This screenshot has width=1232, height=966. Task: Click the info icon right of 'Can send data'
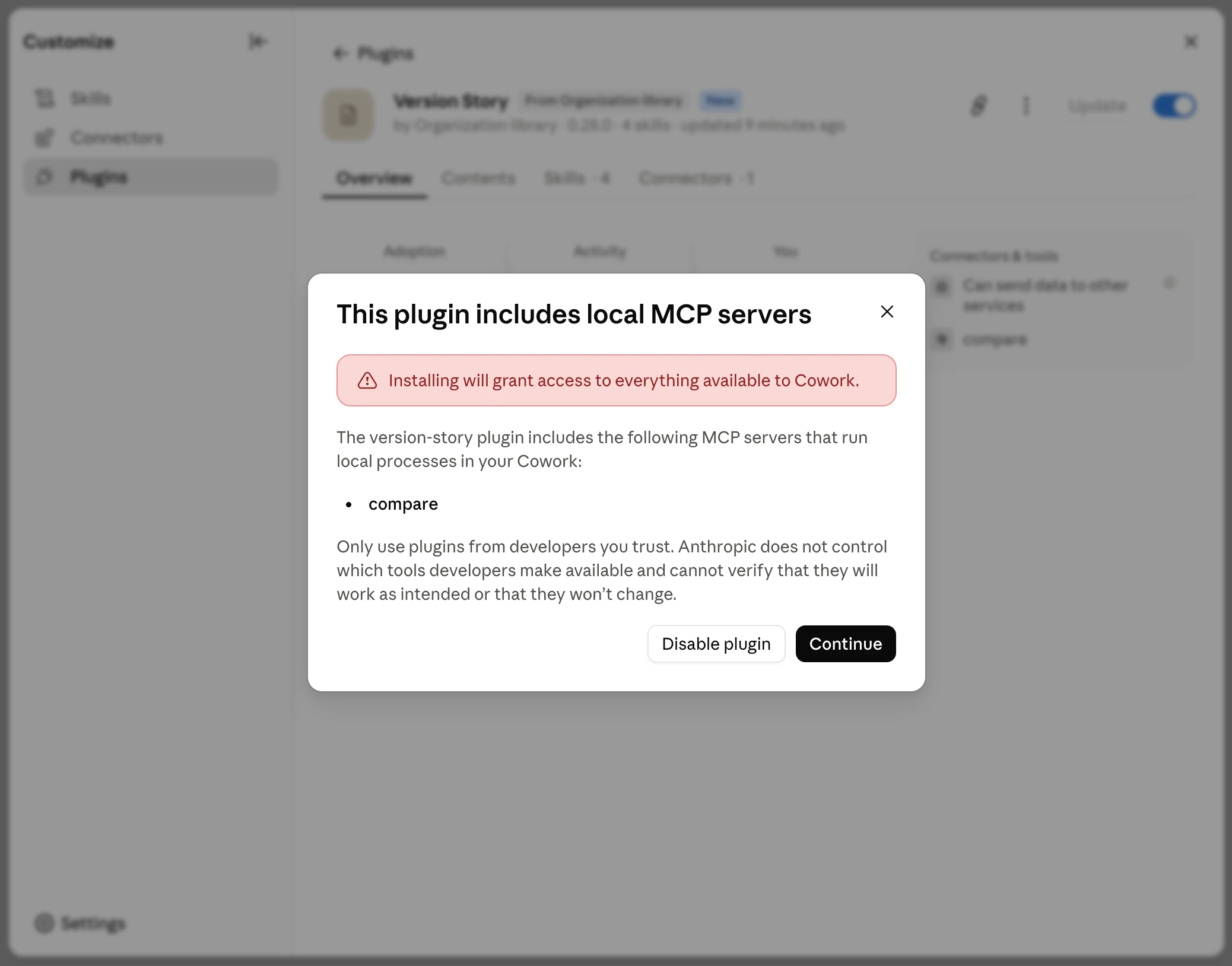(1169, 283)
